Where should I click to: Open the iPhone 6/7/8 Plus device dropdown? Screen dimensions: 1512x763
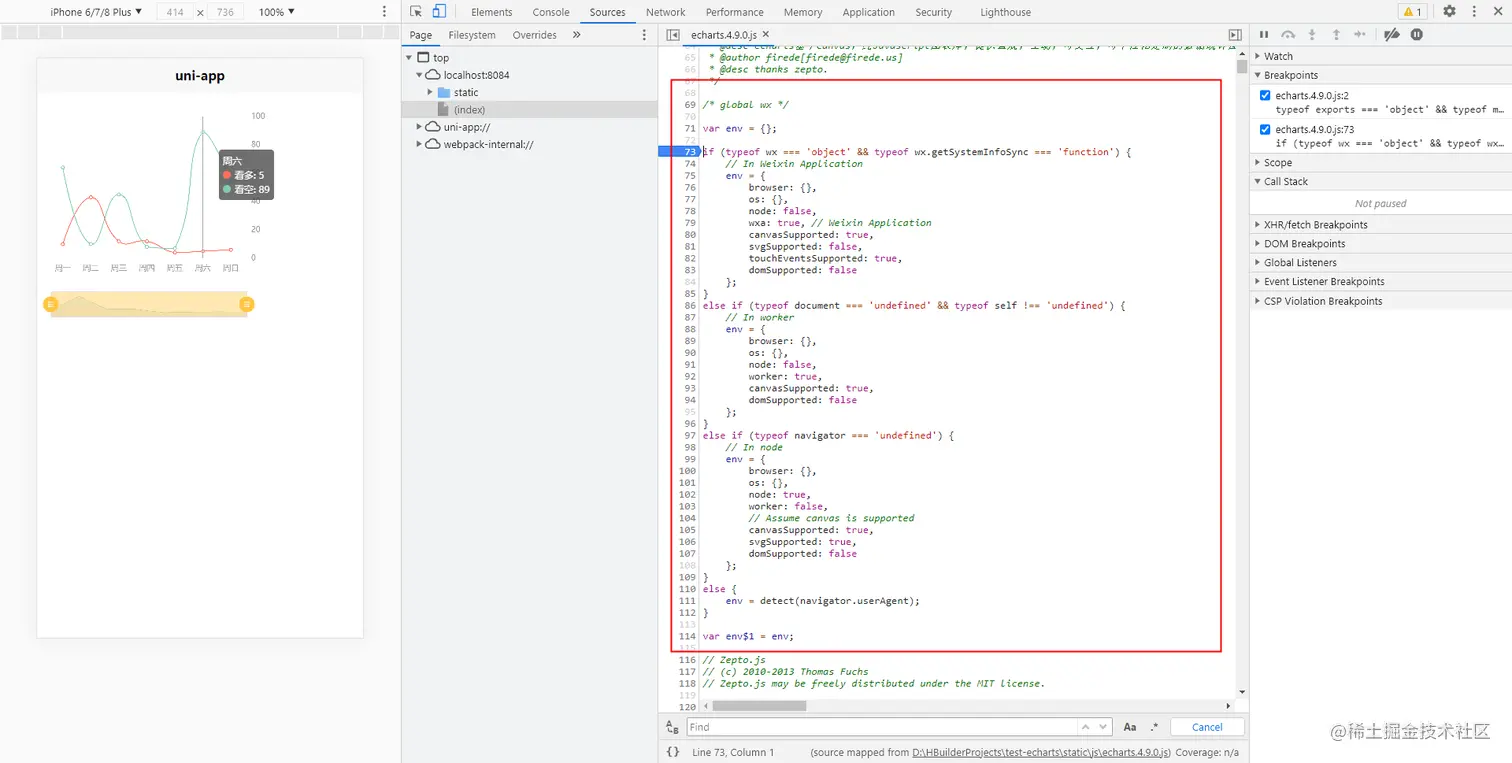[96, 12]
